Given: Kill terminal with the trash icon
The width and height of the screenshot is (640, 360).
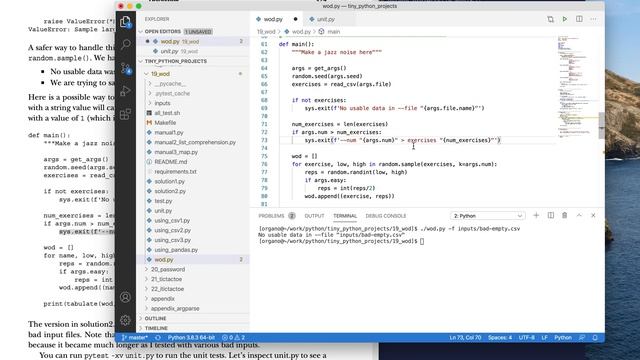Looking at the screenshot, I should pyautogui.click(x=565, y=216).
